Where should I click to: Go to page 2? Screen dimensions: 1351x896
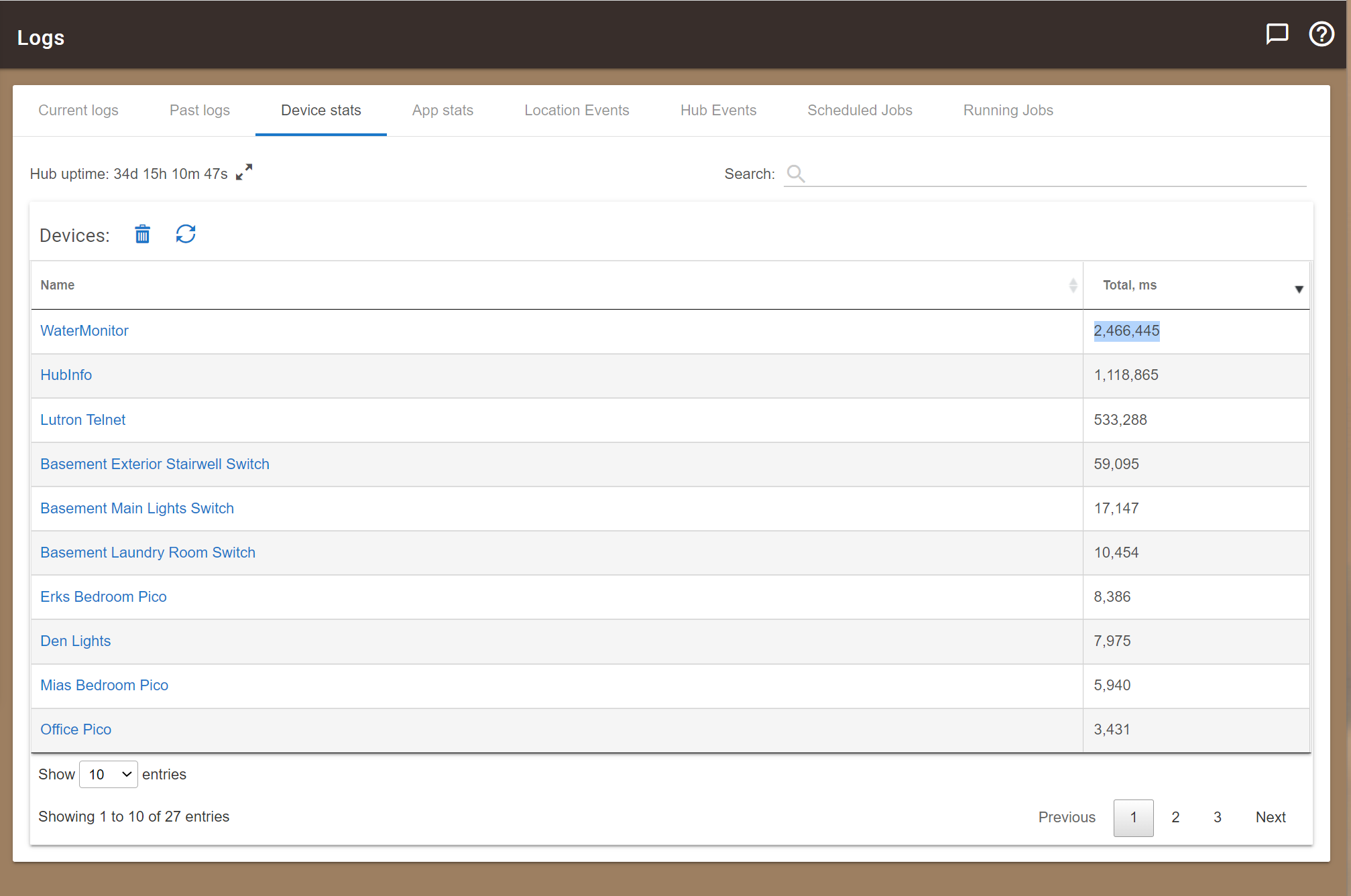(1175, 818)
